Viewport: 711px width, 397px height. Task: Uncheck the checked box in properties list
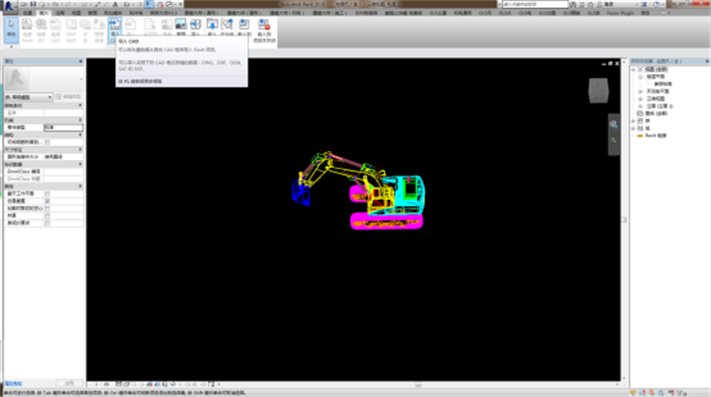[x=48, y=201]
